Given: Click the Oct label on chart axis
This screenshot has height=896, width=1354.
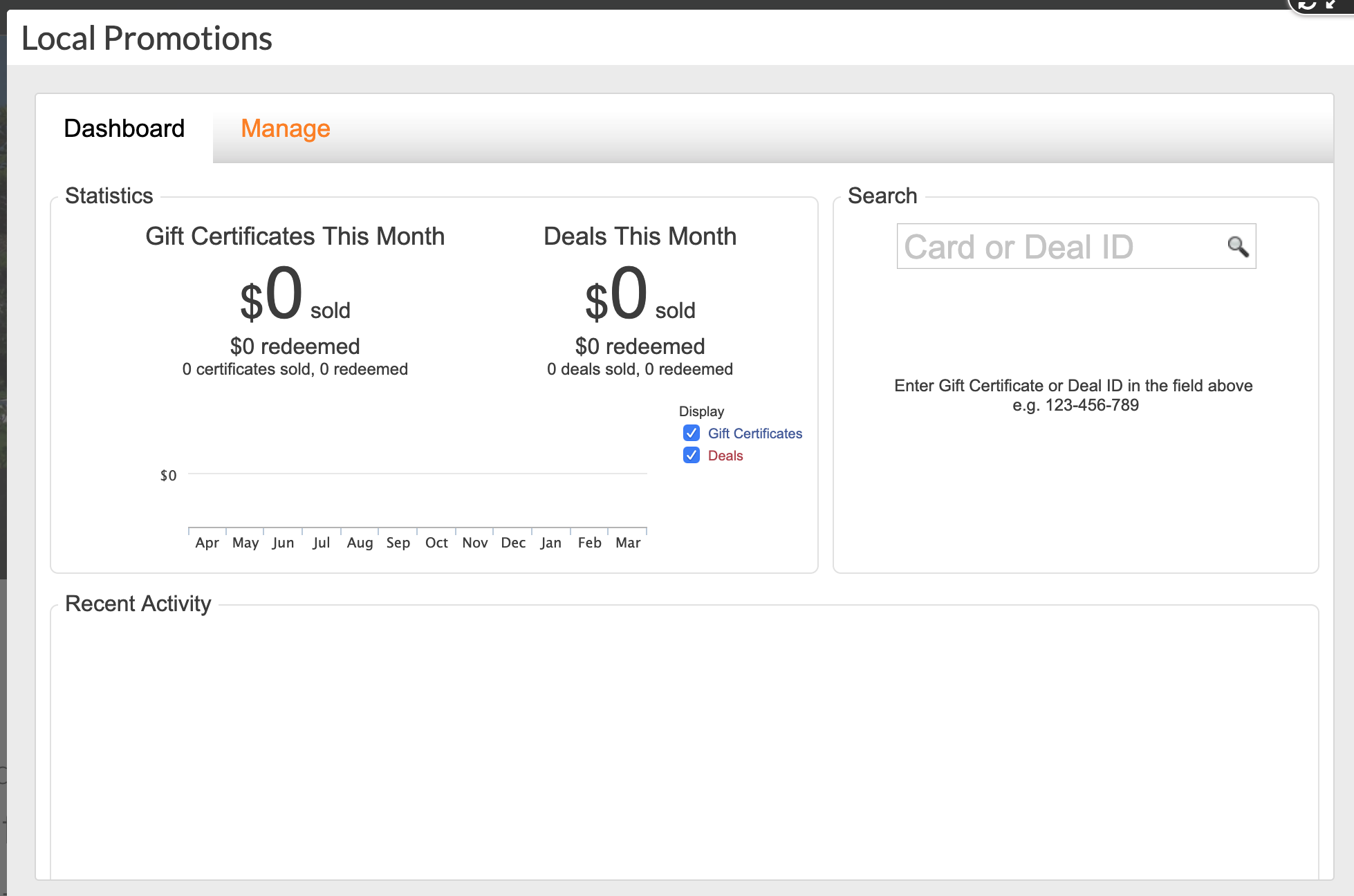Looking at the screenshot, I should [436, 543].
